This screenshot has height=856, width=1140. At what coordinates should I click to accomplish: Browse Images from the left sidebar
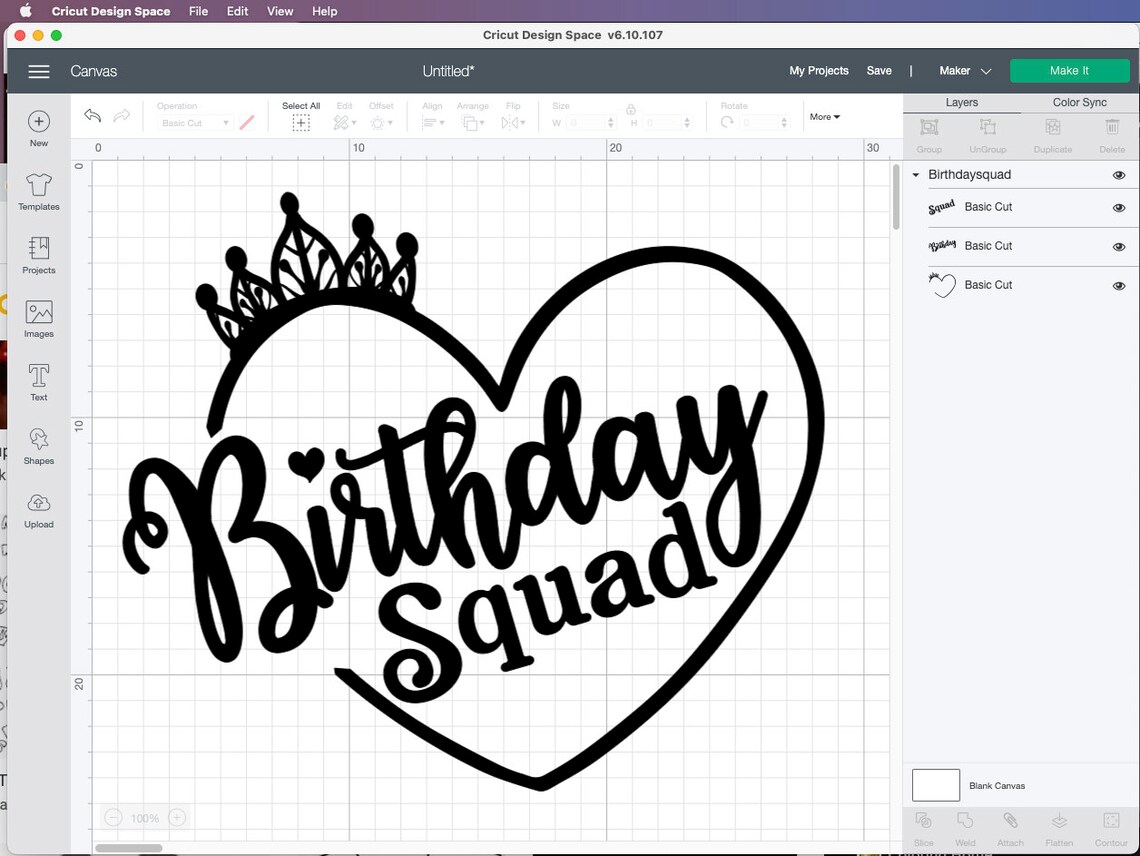[39, 318]
